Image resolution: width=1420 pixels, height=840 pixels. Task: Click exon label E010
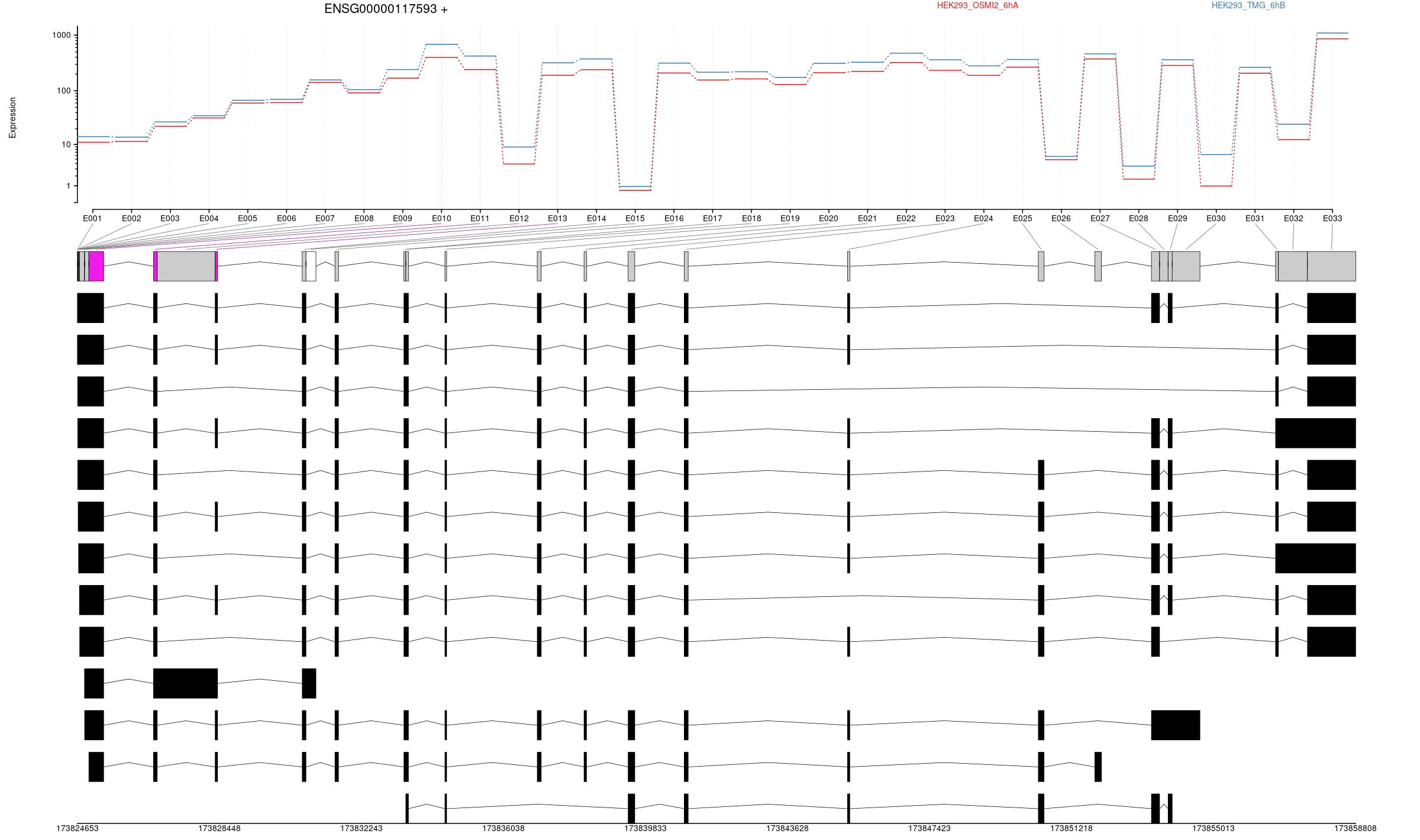(x=441, y=218)
